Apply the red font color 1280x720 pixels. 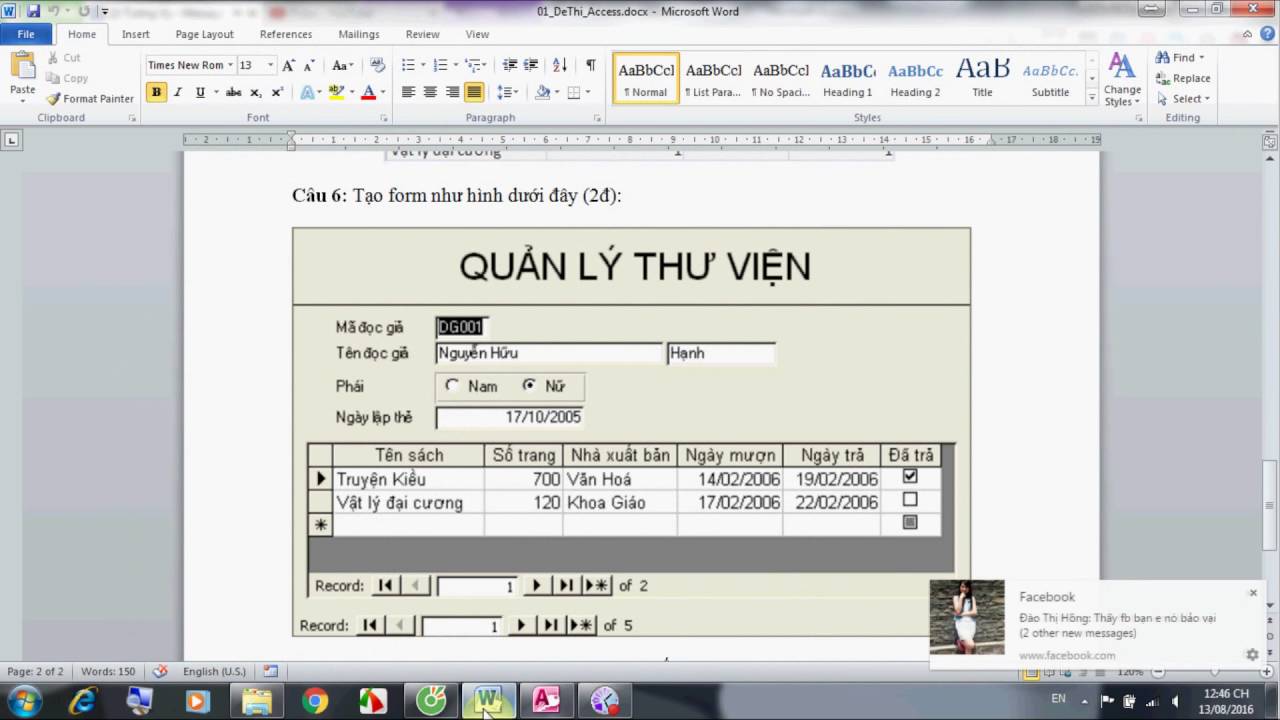click(368, 92)
